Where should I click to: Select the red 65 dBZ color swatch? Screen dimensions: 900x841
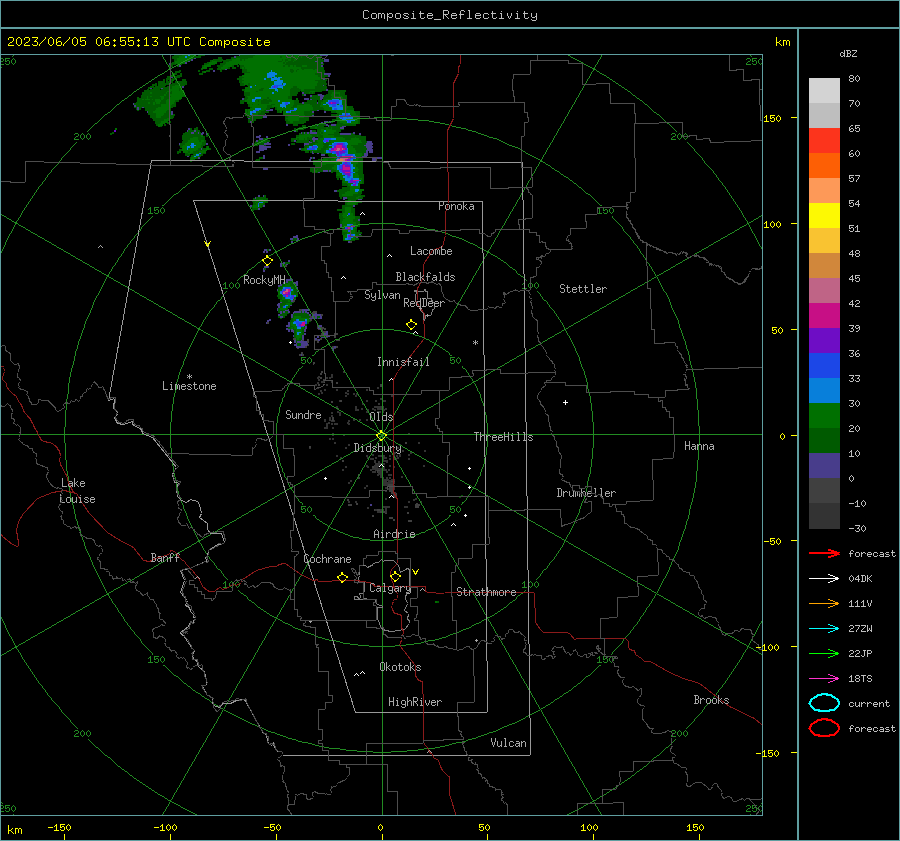824,140
